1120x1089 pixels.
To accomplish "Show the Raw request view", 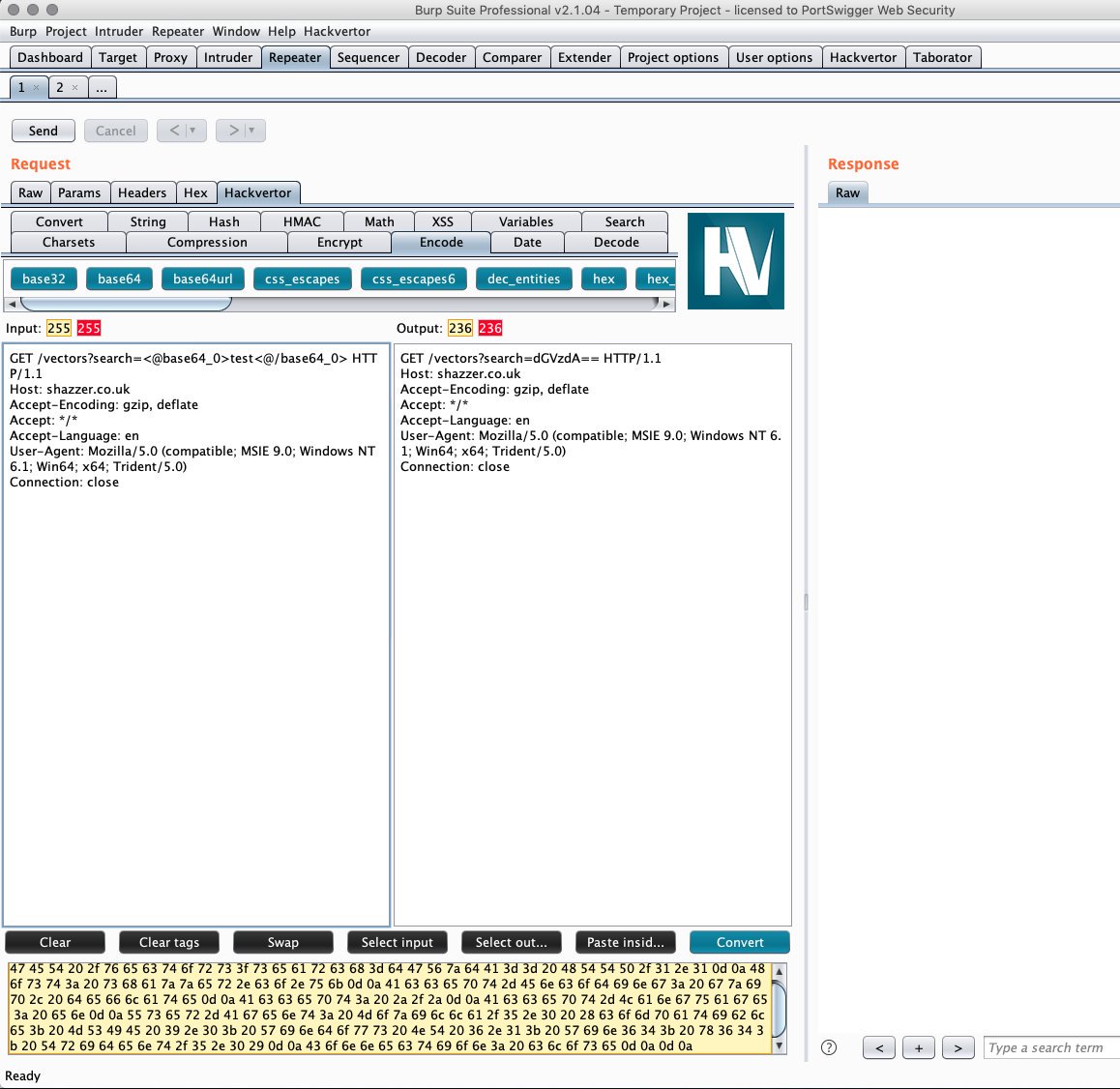I will pos(31,192).
